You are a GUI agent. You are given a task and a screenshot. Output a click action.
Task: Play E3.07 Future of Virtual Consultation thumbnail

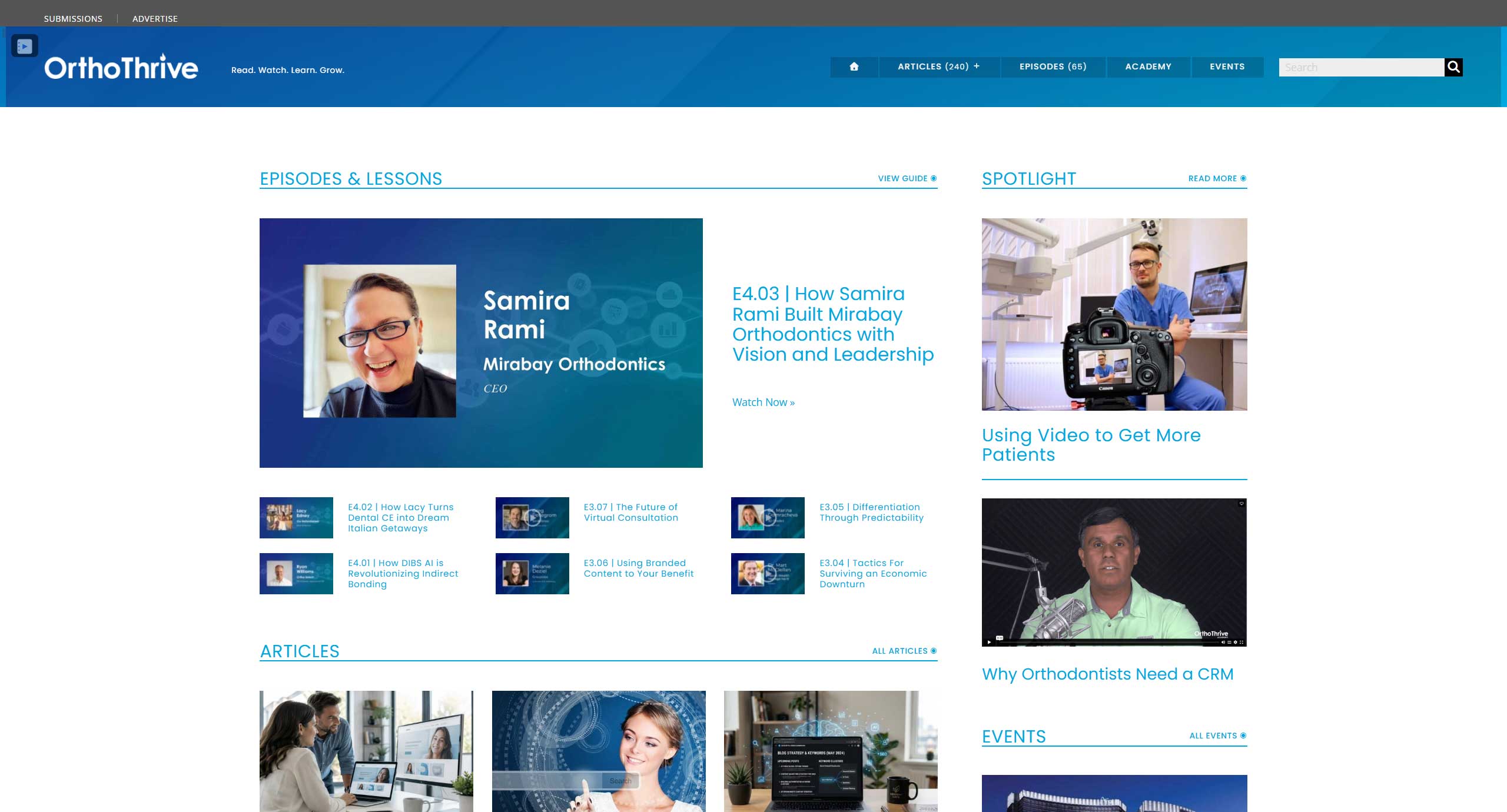coord(532,518)
